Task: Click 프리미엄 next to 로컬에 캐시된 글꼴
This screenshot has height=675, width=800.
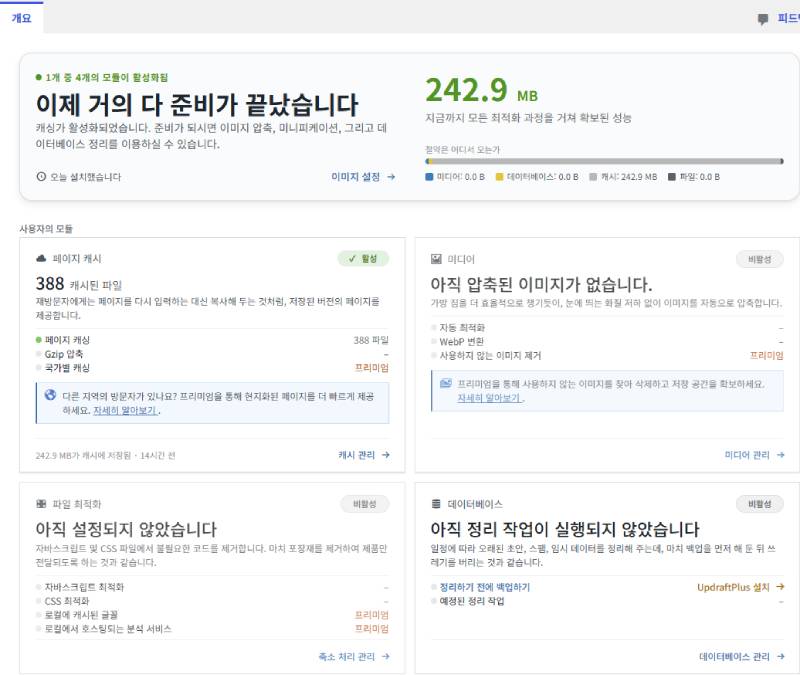Action: point(372,615)
